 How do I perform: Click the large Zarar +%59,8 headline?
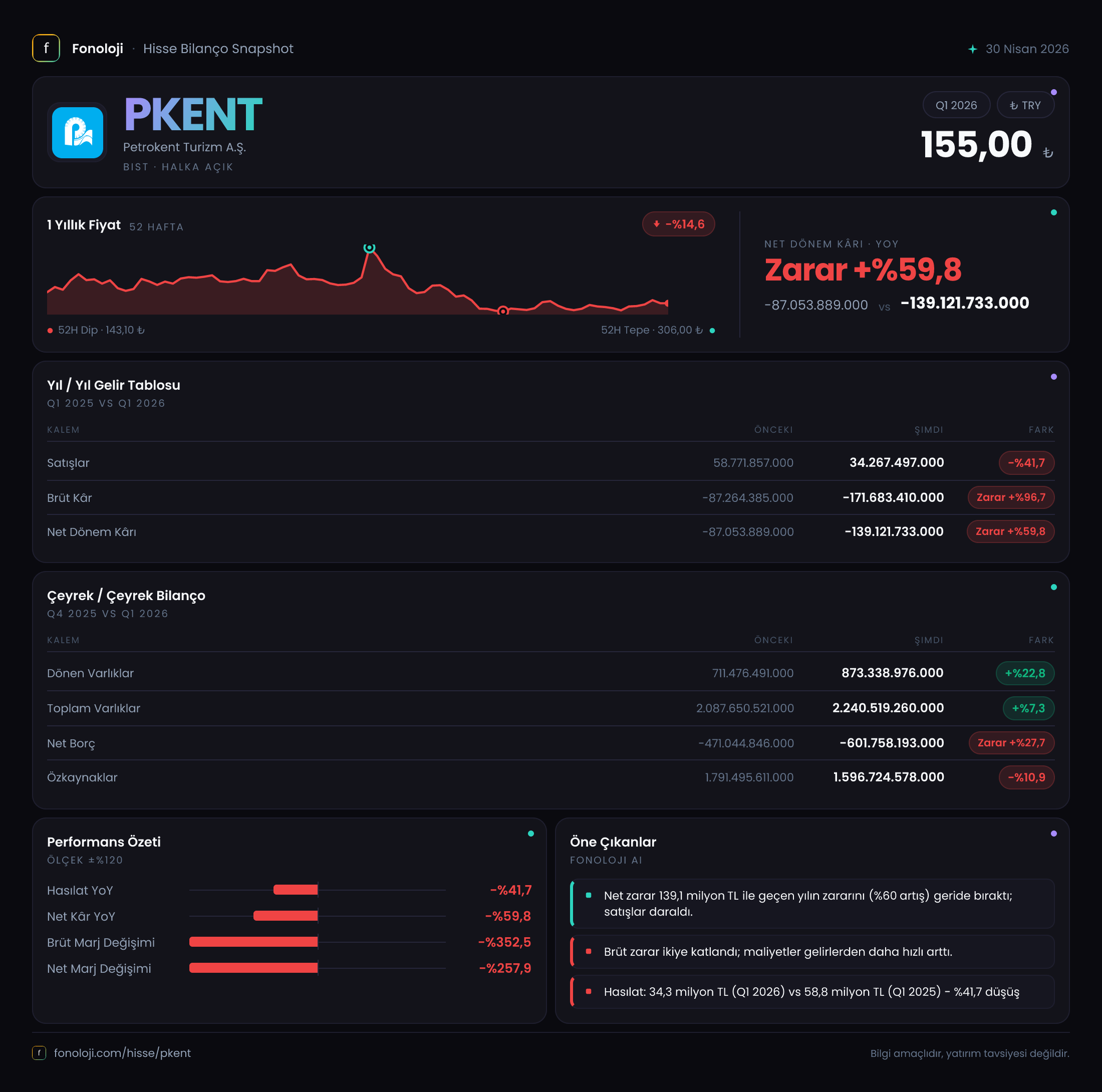(x=863, y=269)
